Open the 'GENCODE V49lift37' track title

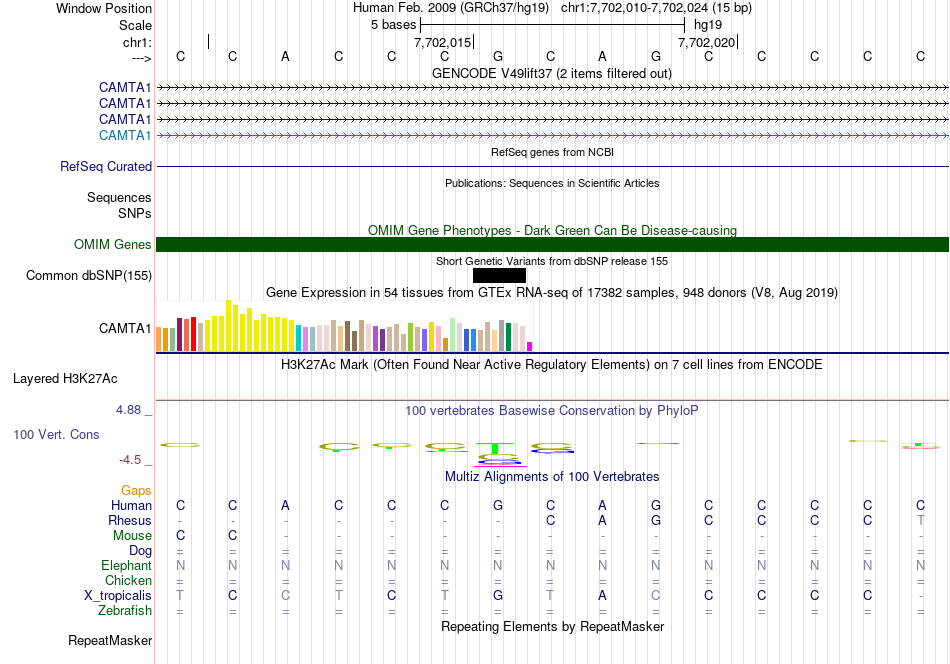[551, 73]
